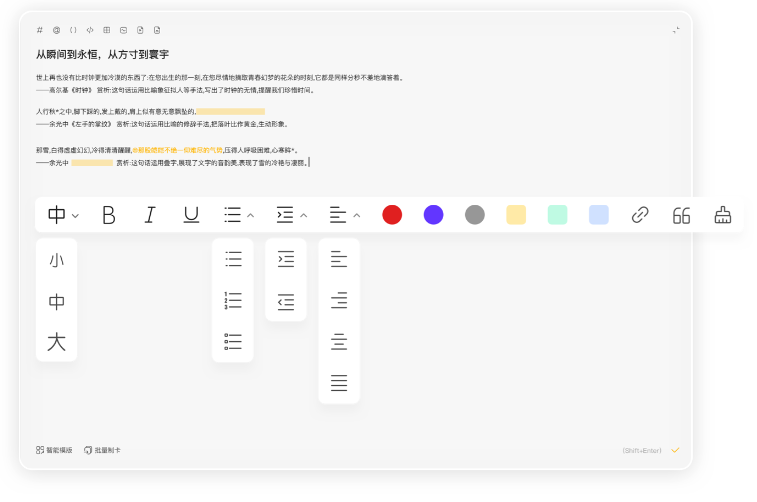Collapse the editor with the shrink icon
The height and width of the screenshot is (502, 757).
(x=676, y=30)
